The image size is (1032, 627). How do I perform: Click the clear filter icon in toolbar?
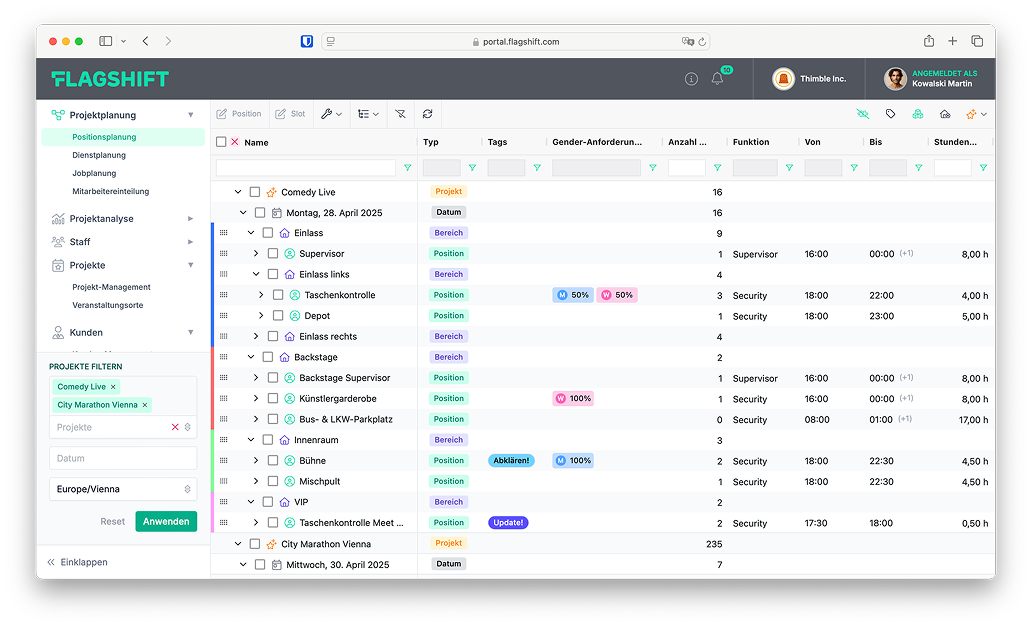click(400, 114)
